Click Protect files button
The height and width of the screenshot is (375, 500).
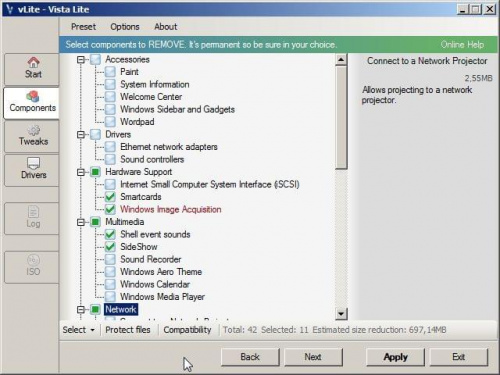coord(128,330)
